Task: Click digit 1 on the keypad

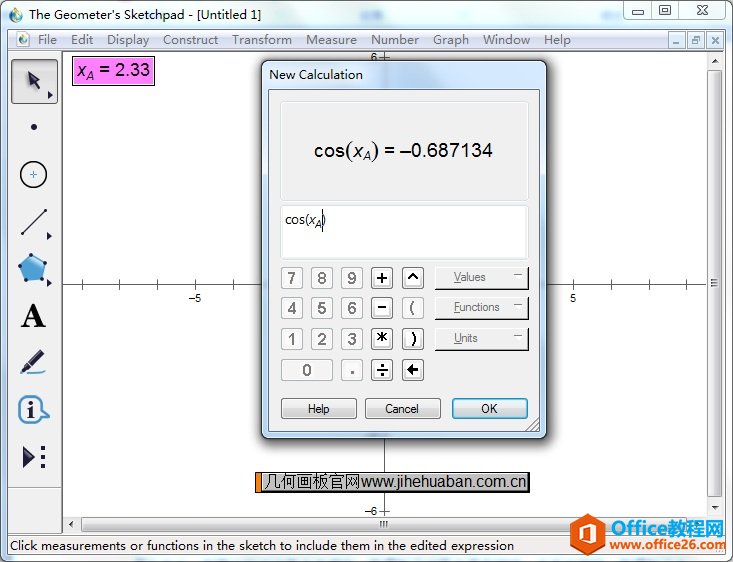Action: tap(292, 339)
